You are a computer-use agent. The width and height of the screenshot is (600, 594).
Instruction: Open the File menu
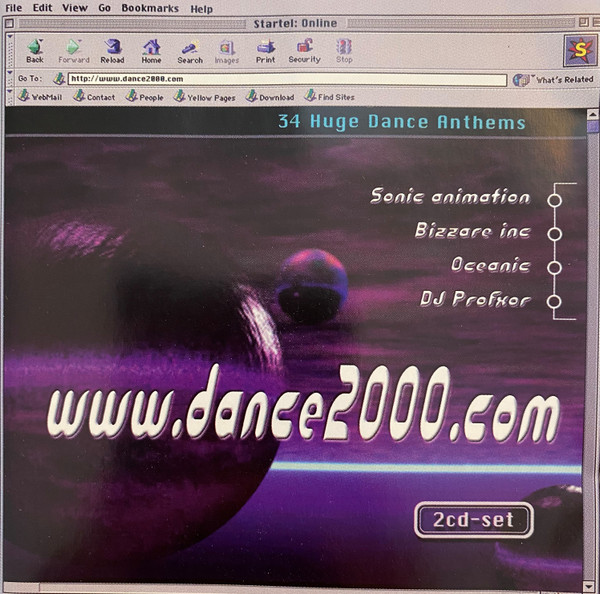click(13, 8)
